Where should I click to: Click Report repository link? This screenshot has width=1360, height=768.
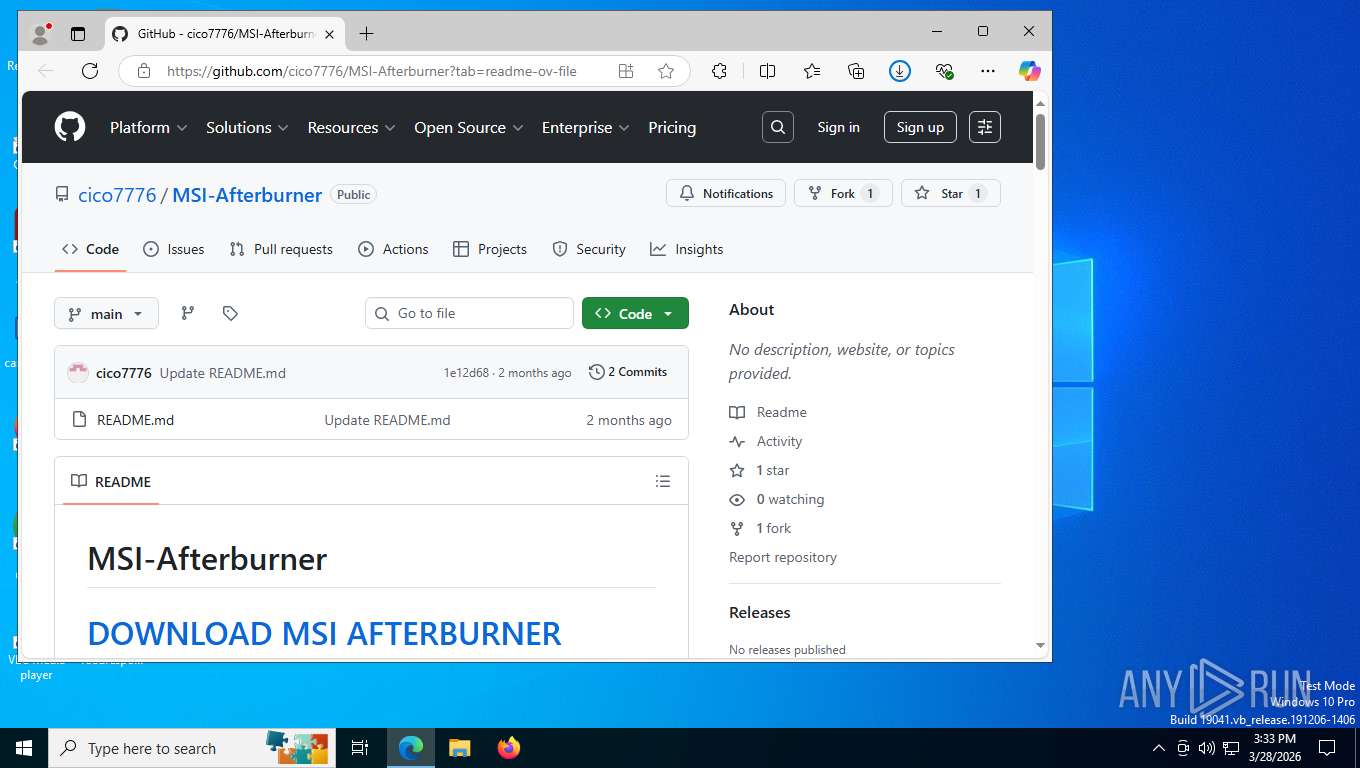[x=783, y=557]
